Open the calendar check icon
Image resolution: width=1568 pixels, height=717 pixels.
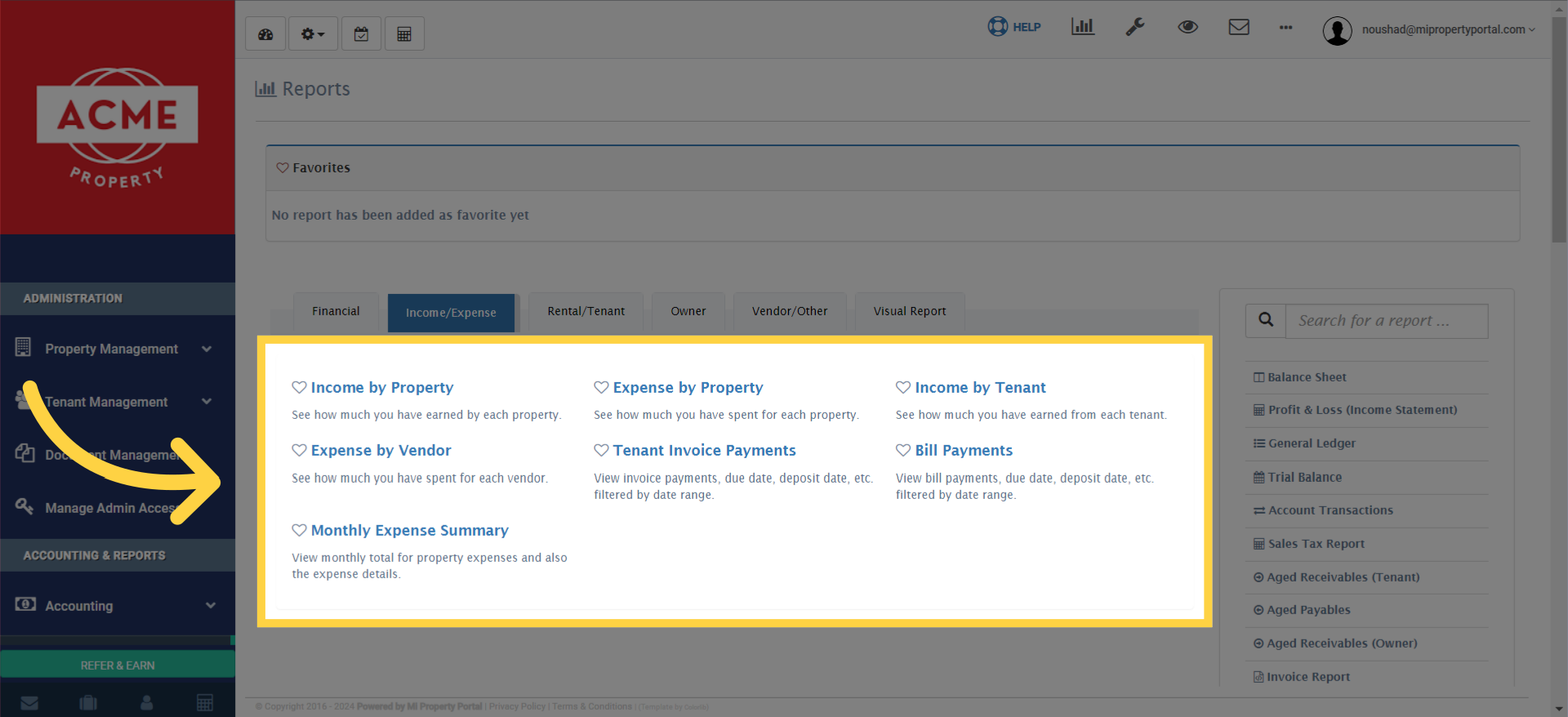(x=361, y=34)
